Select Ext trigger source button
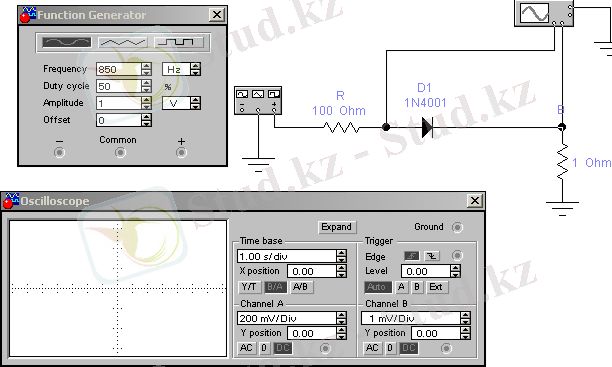 436,287
